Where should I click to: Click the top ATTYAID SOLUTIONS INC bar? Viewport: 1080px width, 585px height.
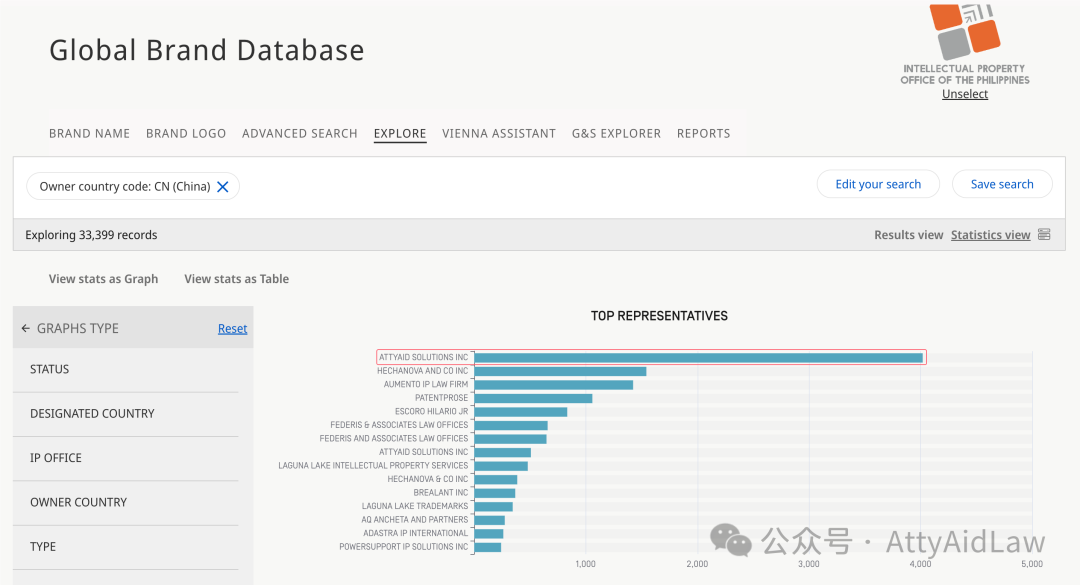pyautogui.click(x=698, y=358)
